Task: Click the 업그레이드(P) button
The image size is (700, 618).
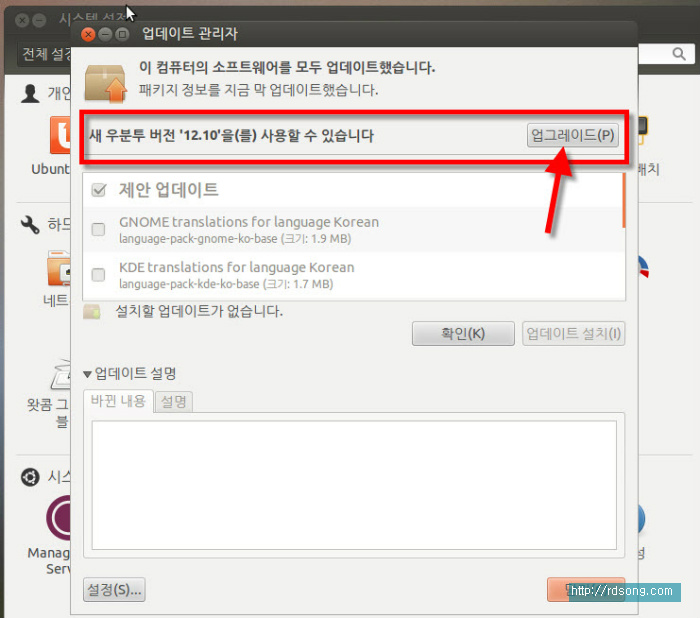Action: coord(573,135)
